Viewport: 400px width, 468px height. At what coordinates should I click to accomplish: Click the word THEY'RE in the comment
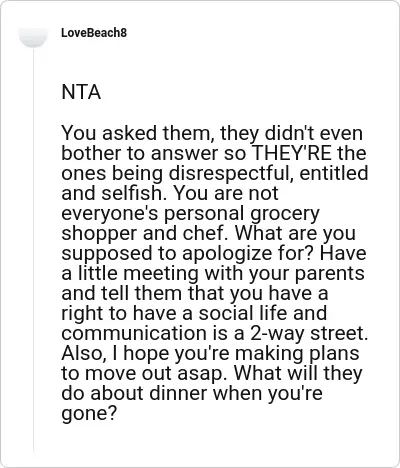click(x=292, y=153)
